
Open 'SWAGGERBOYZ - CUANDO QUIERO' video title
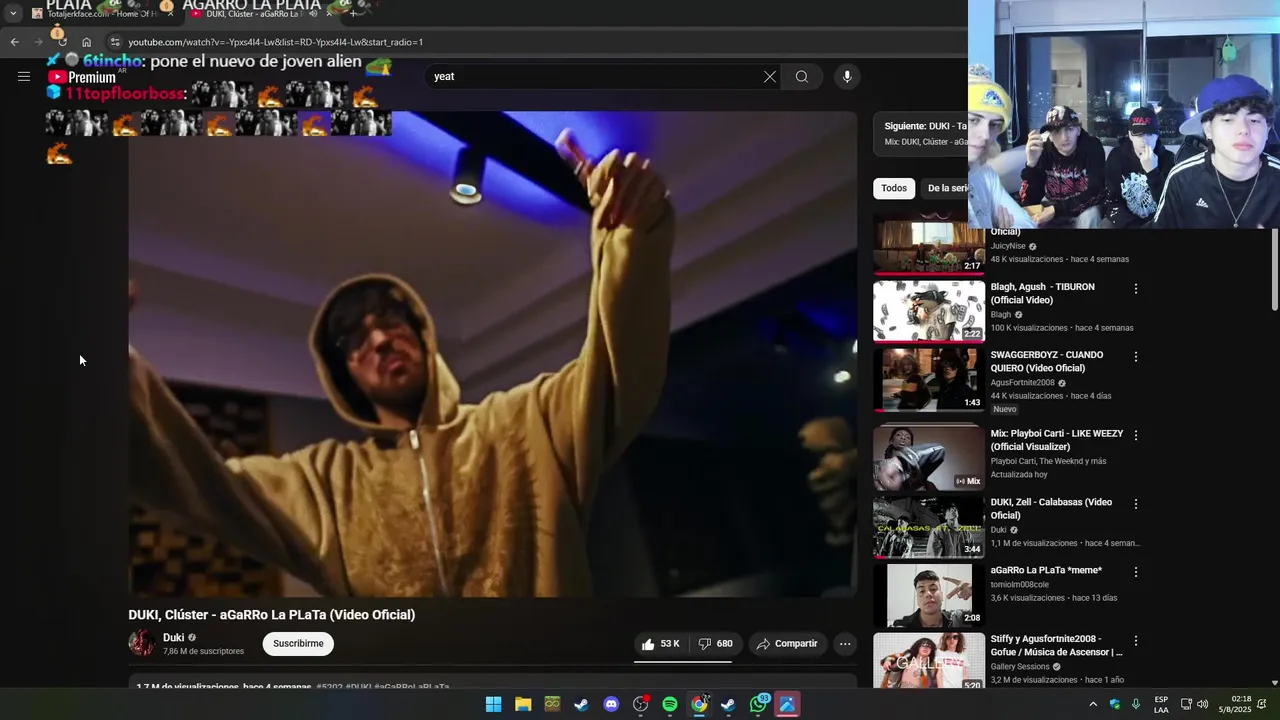[1047, 361]
